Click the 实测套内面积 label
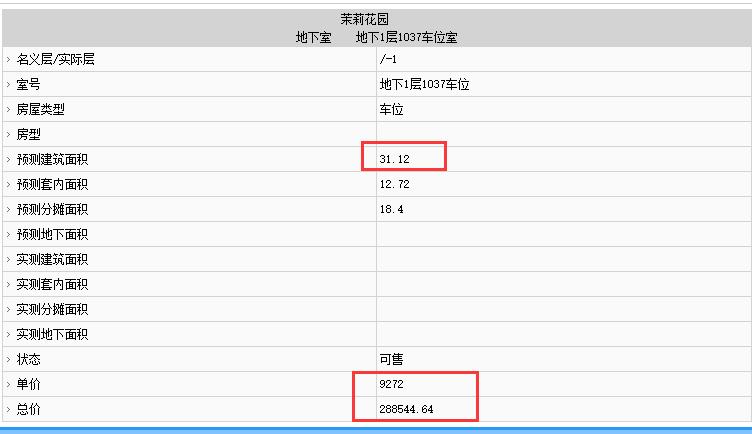Viewport: 752px width, 434px height. click(52, 284)
